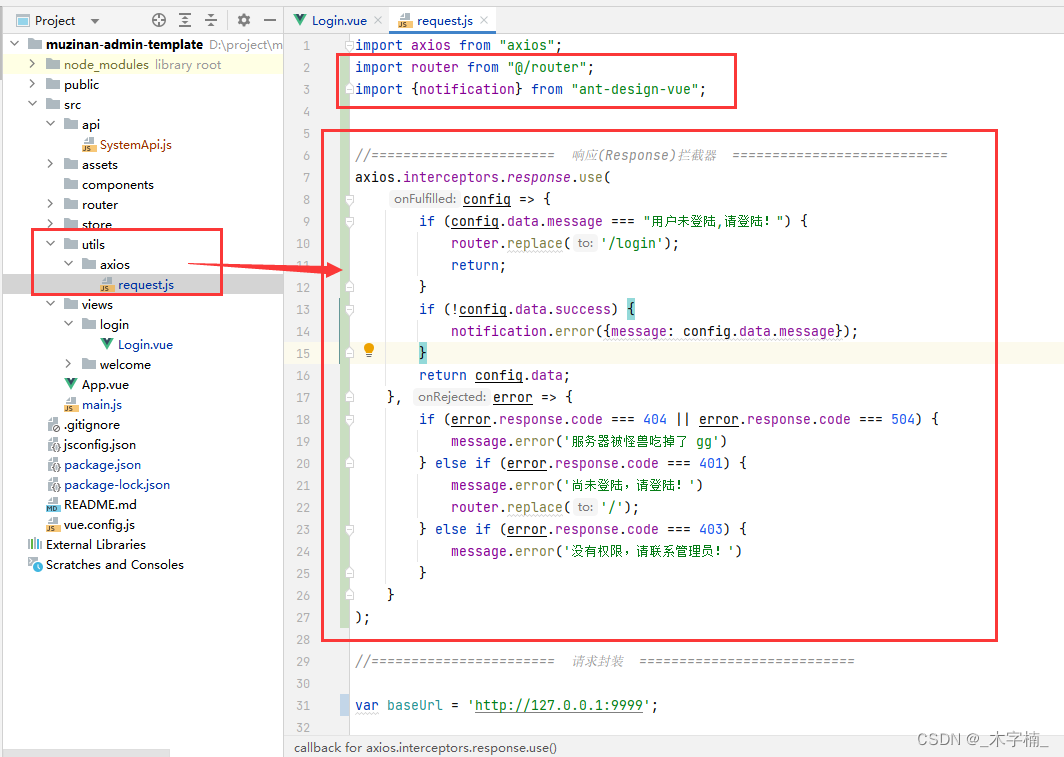This screenshot has height=757, width=1064.
Task: Close the Login.vue tab
Action: [x=378, y=20]
